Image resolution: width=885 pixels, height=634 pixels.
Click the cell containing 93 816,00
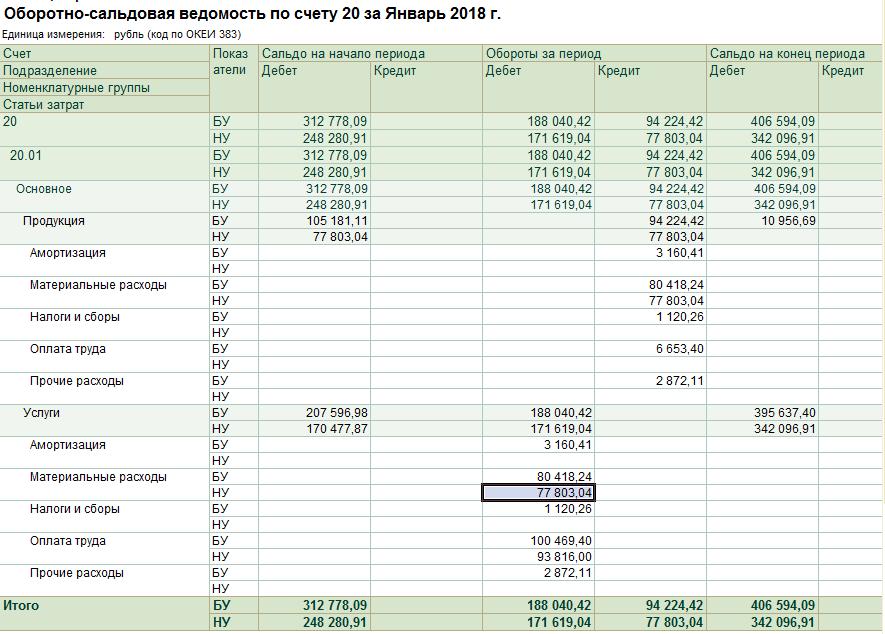click(562, 557)
